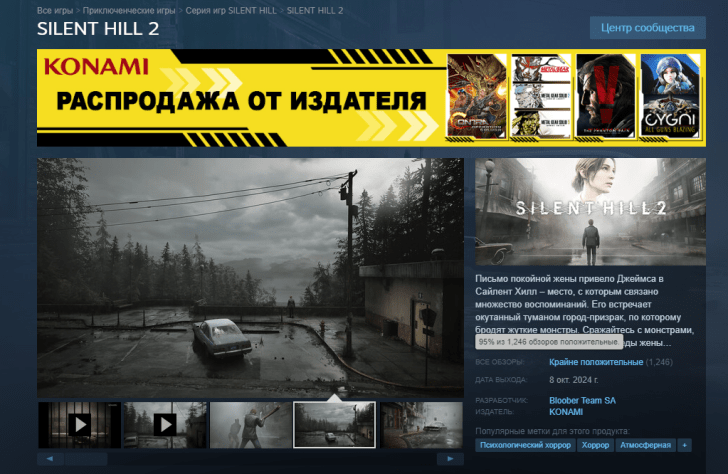This screenshot has height=474, width=728.
Task: Open the 'Приключенческие игры' breadcrumb link
Action: 129,11
